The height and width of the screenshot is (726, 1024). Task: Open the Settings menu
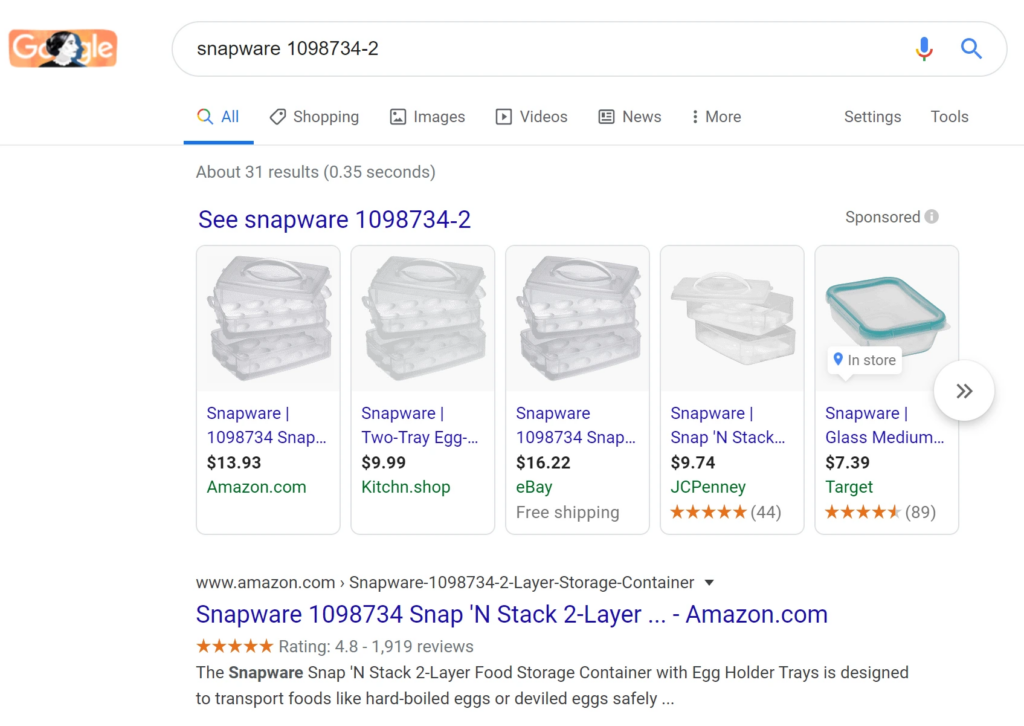pyautogui.click(x=871, y=116)
